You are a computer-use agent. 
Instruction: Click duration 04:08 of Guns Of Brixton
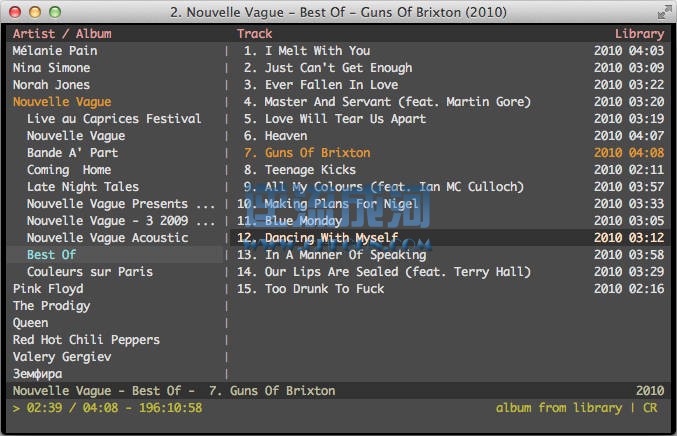click(x=646, y=153)
